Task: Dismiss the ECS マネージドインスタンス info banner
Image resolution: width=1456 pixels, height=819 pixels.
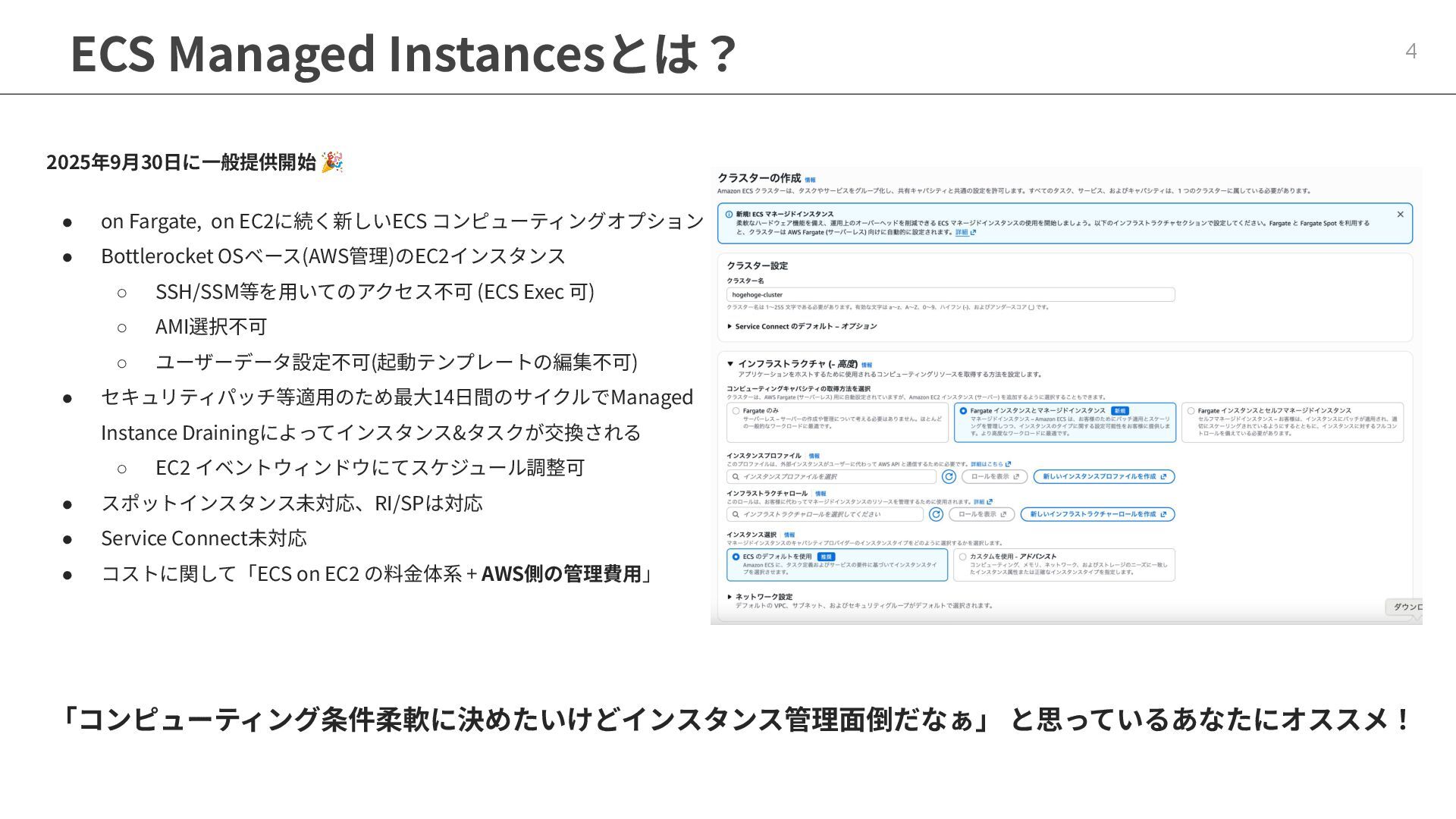Action: point(1400,215)
